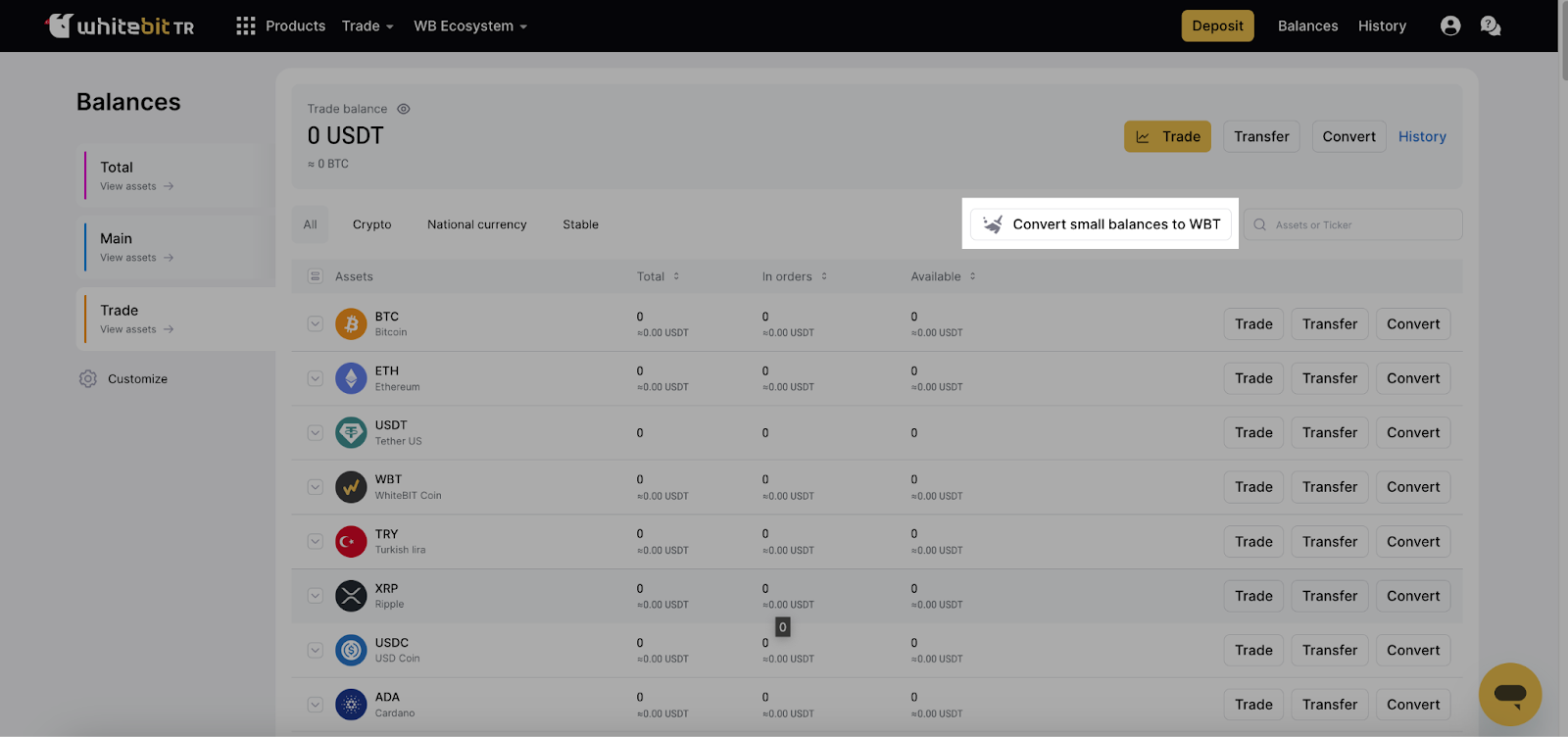Go to History in top navigation
Screen dimensions: 1568x737
[1382, 25]
